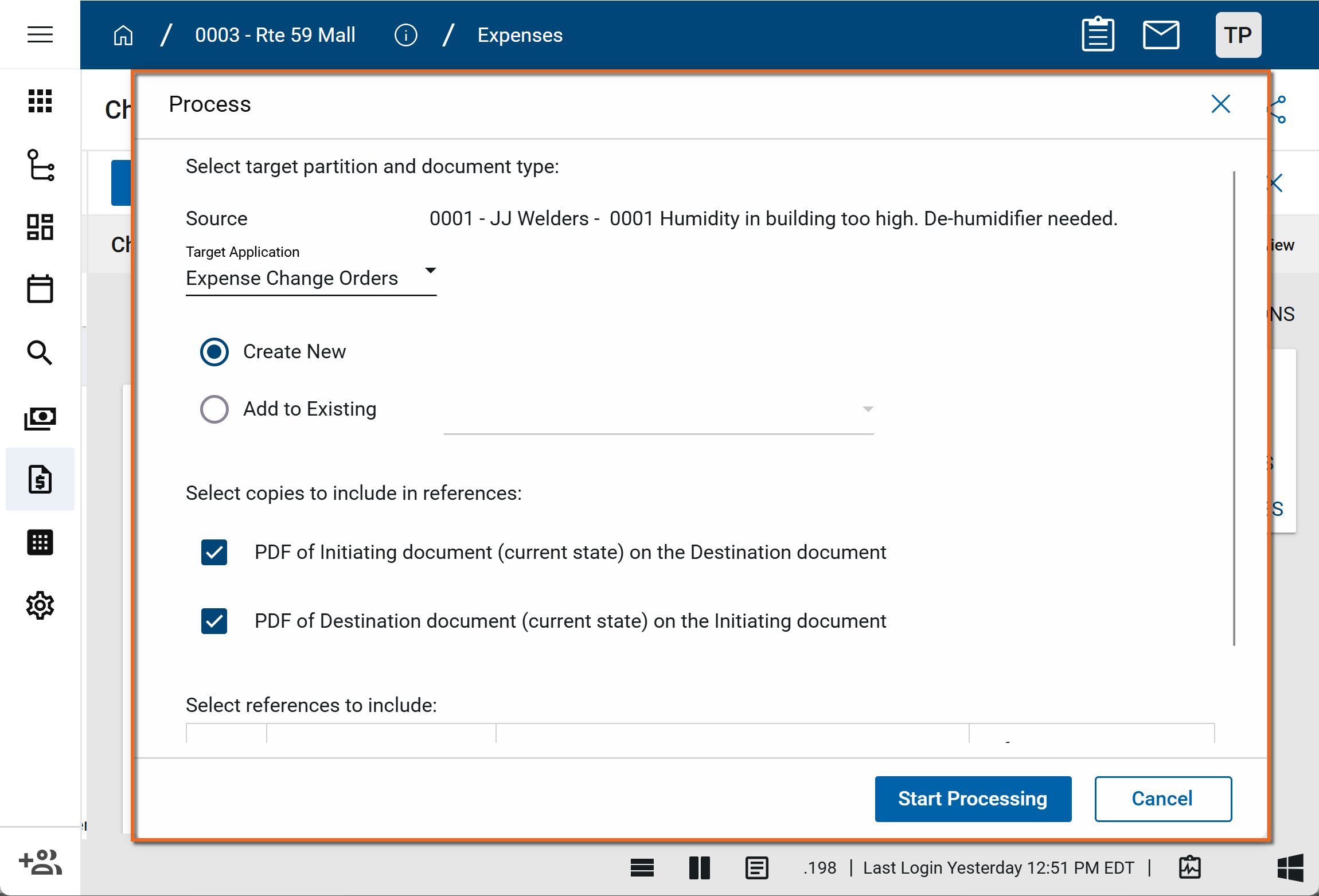Uncheck PDF of Destination document checkbox
The image size is (1319, 896).
point(214,621)
